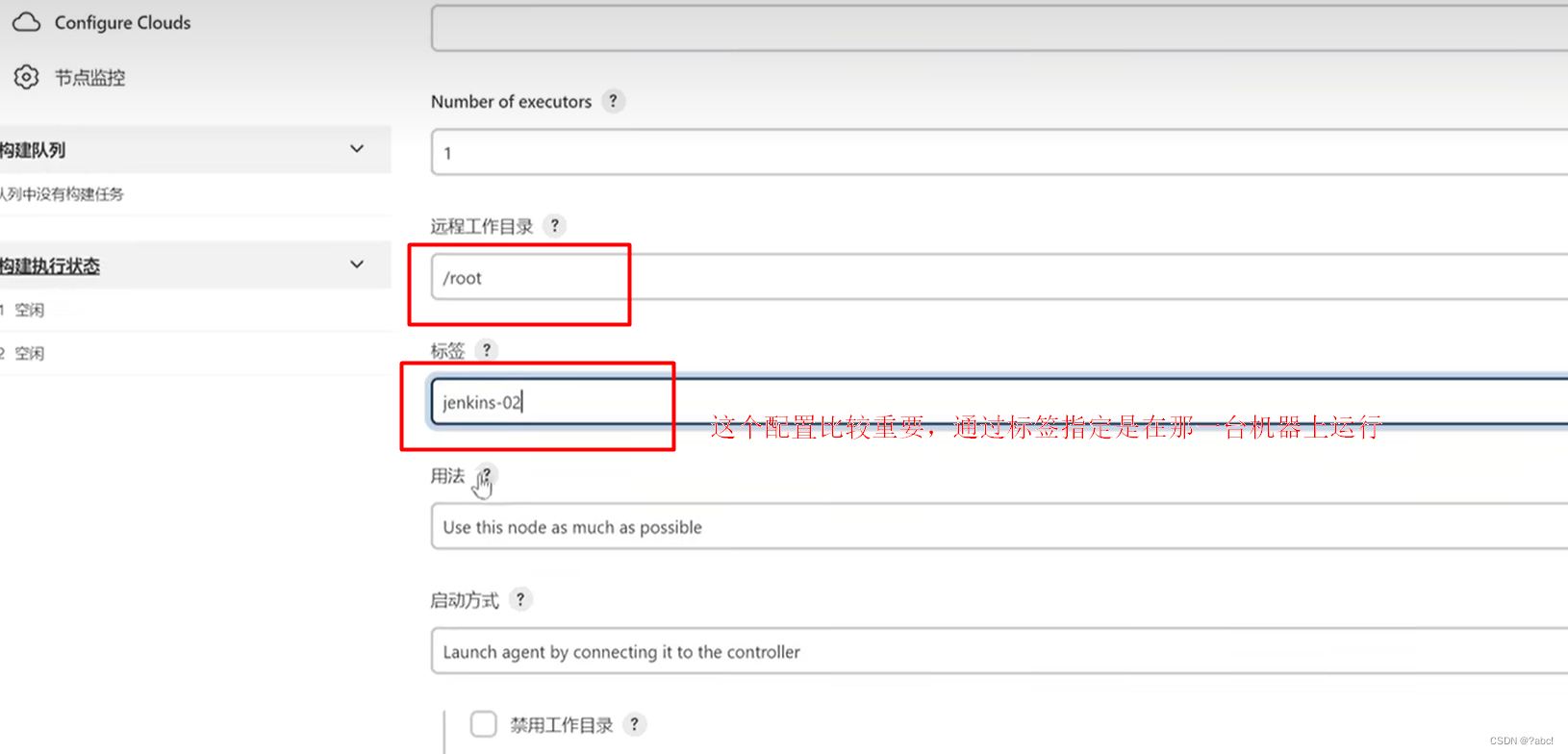
Task: Open the 节点监控 link
Action: [x=89, y=78]
